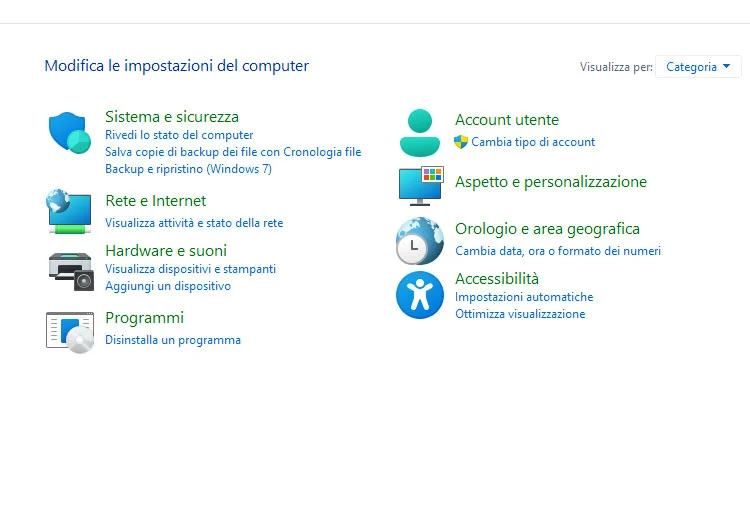The height and width of the screenshot is (532, 750).
Task: Open the Hardware e suoni printer icon
Action: [x=71, y=271]
